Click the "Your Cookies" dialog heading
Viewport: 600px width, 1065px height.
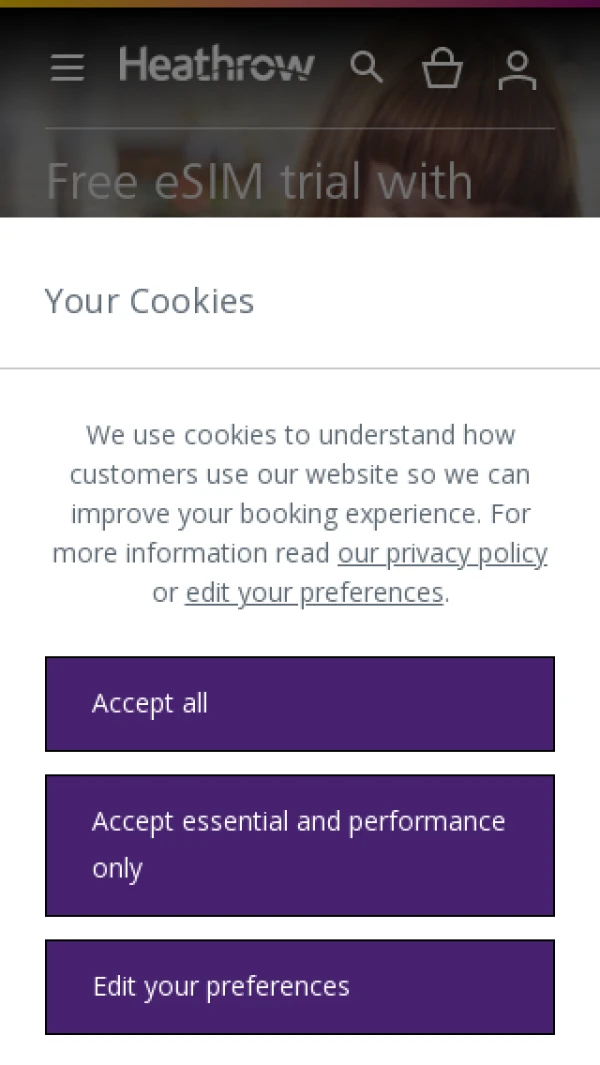(150, 301)
